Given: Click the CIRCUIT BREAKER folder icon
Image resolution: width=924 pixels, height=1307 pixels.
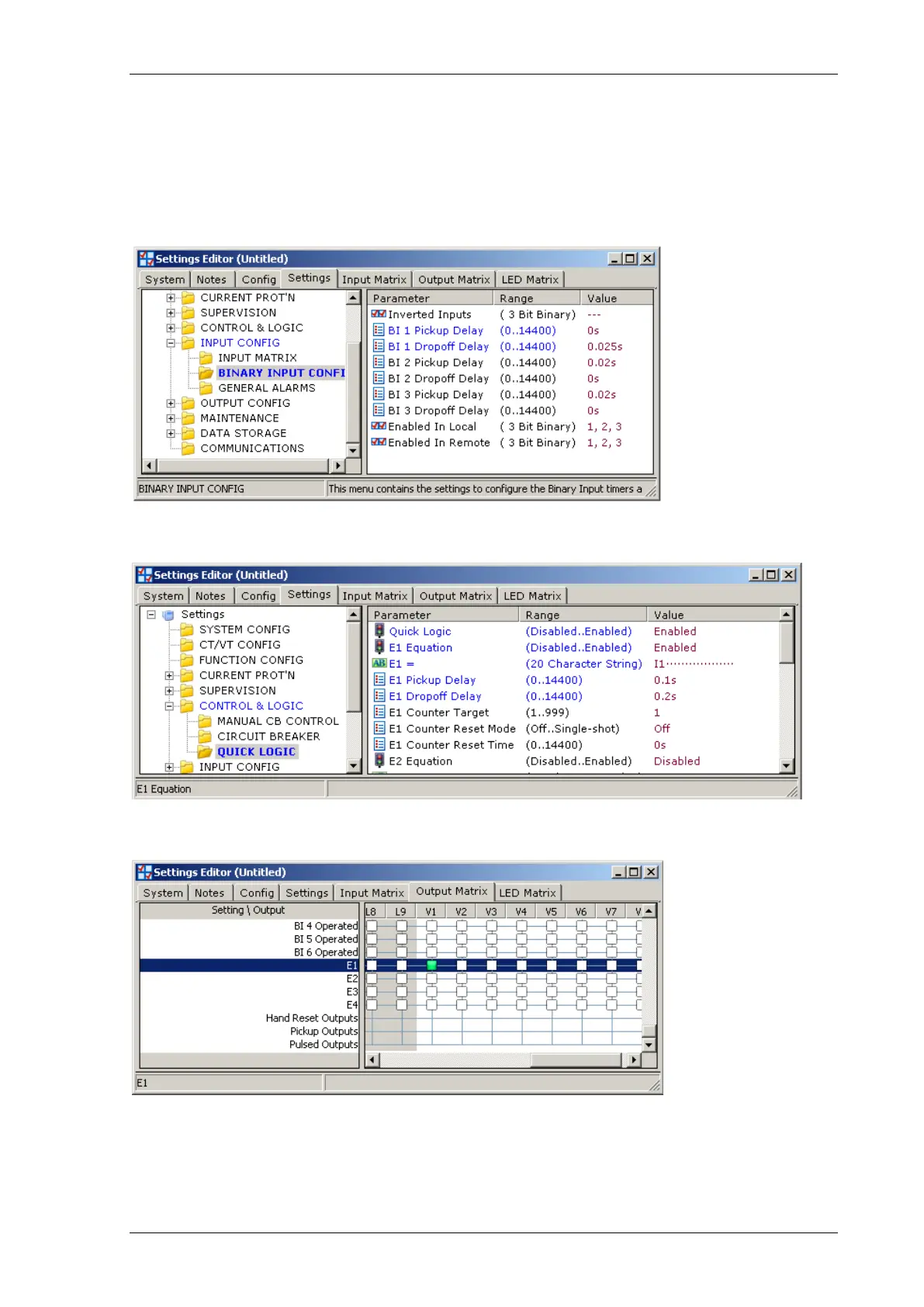Looking at the screenshot, I should [205, 737].
